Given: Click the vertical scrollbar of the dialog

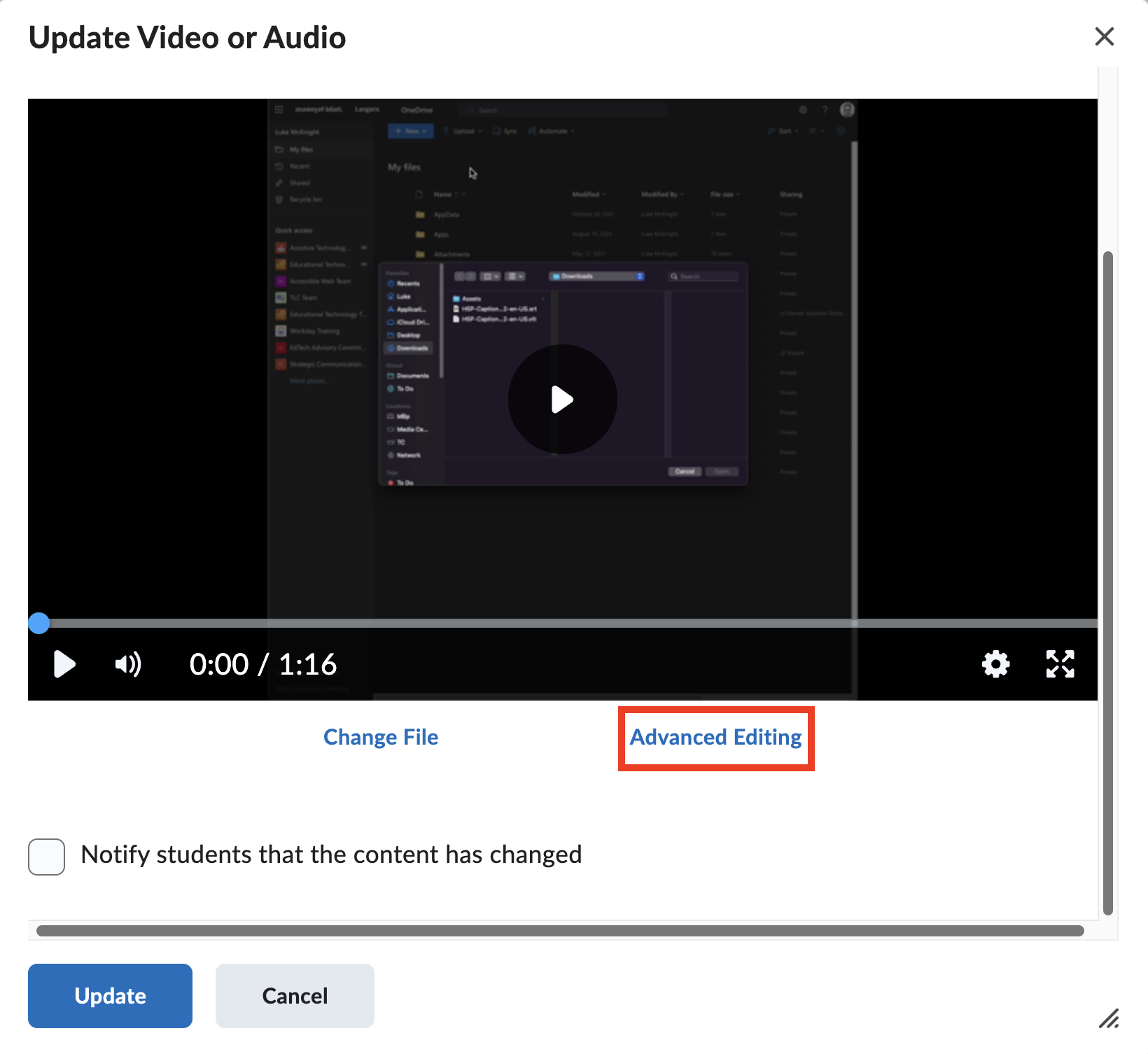Looking at the screenshot, I should (1107, 581).
